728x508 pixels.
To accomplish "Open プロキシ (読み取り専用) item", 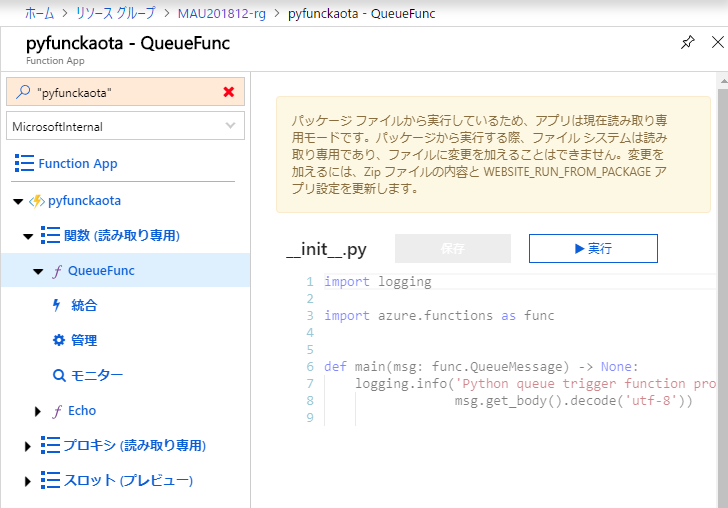I will 135,445.
